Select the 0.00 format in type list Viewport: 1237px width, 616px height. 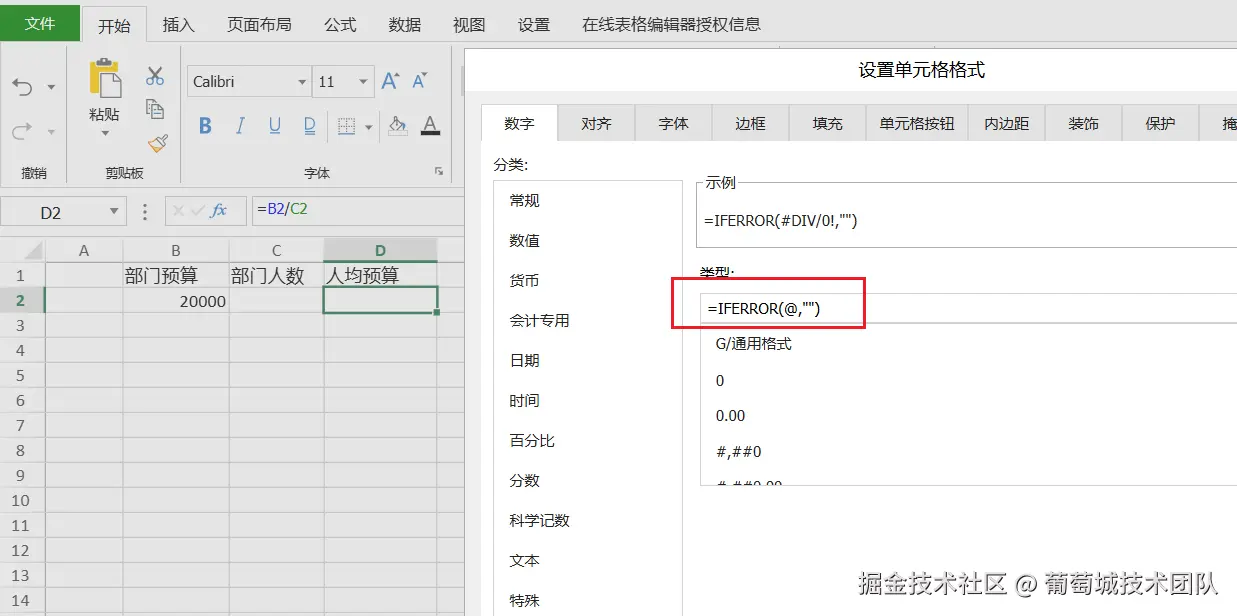[x=968, y=416]
